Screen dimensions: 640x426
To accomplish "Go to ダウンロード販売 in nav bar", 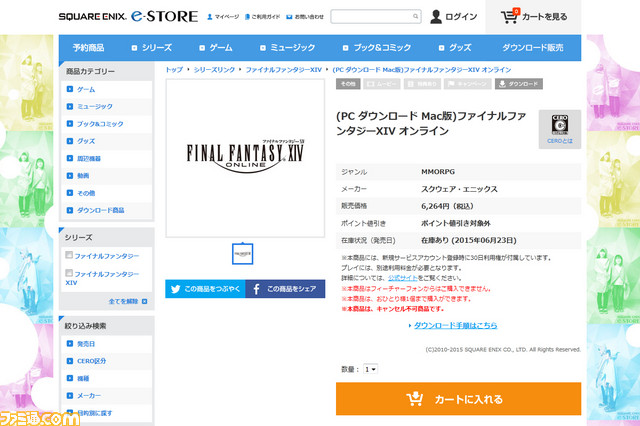I will pos(533,48).
